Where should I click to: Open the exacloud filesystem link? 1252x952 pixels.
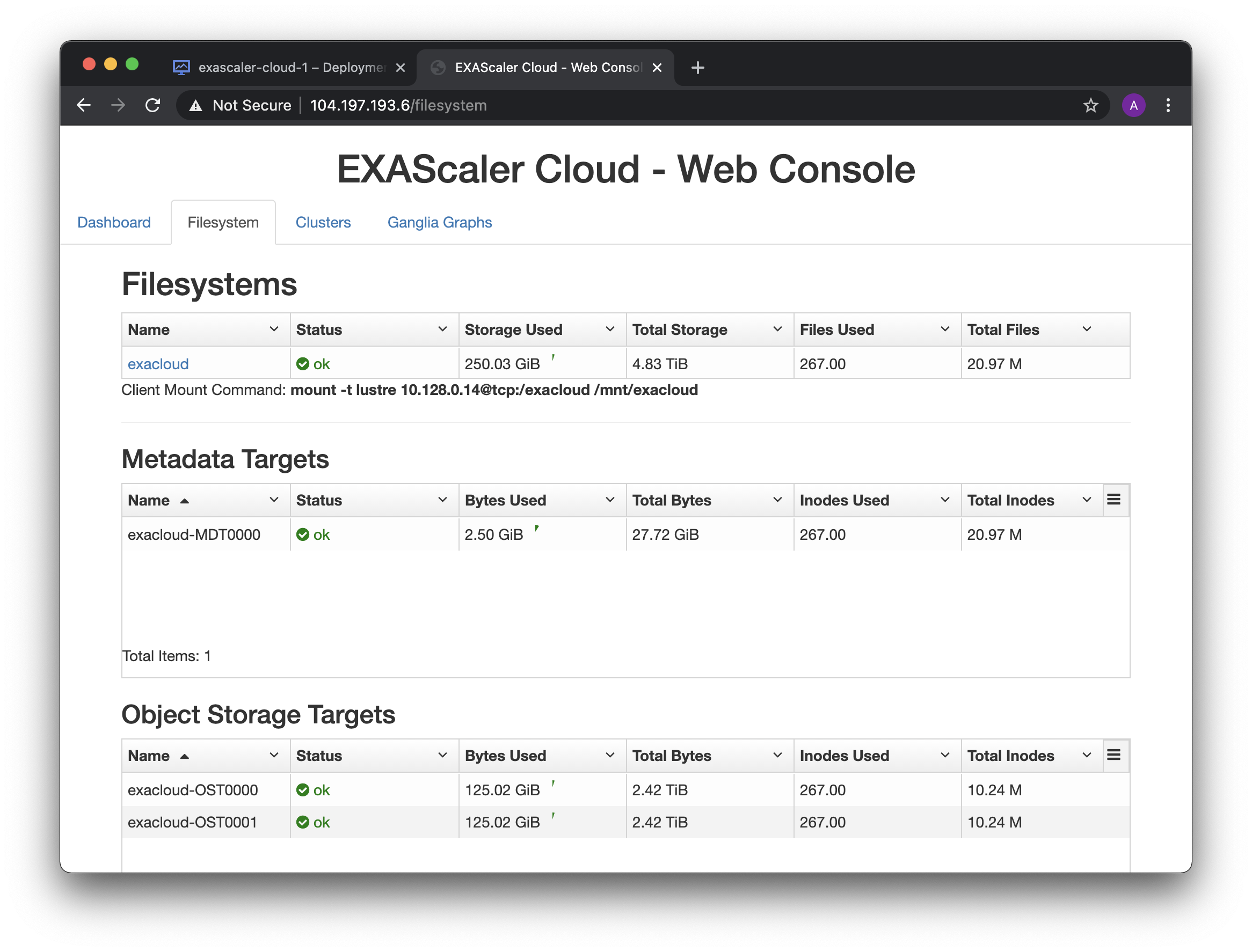[158, 364]
